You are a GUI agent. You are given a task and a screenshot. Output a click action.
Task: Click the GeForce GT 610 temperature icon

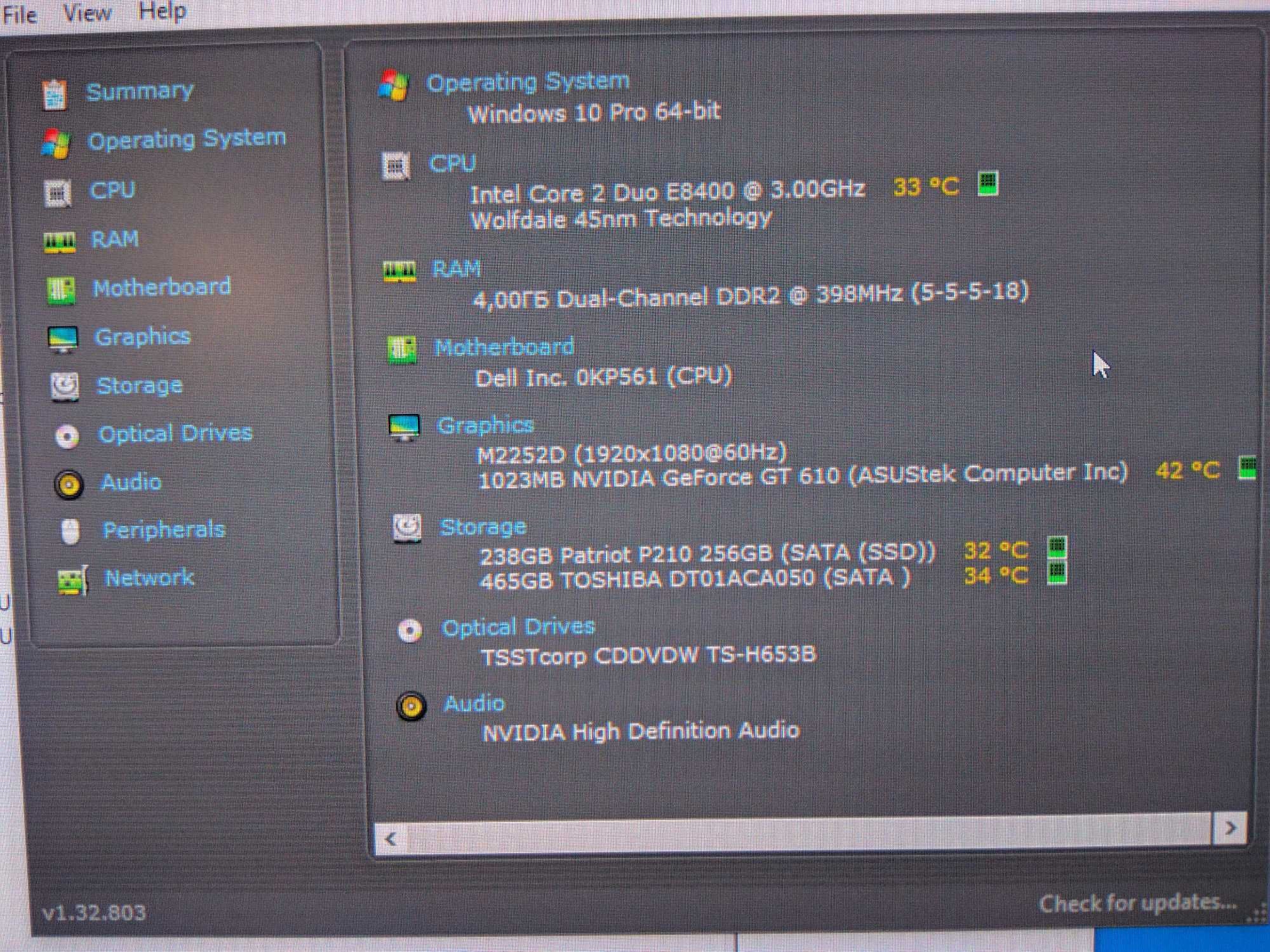[1247, 468]
